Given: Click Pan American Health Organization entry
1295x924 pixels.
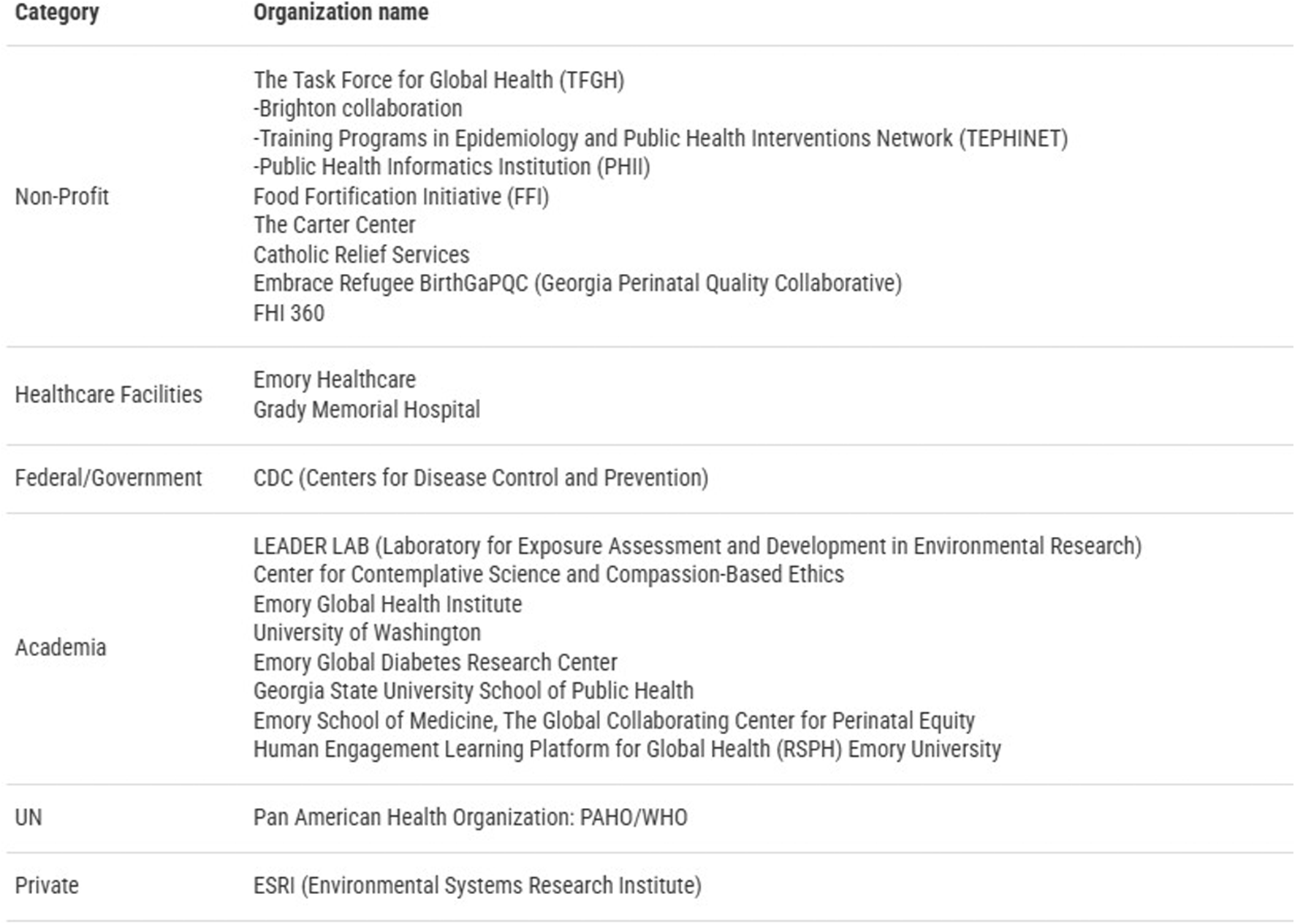Looking at the screenshot, I should click(470, 817).
